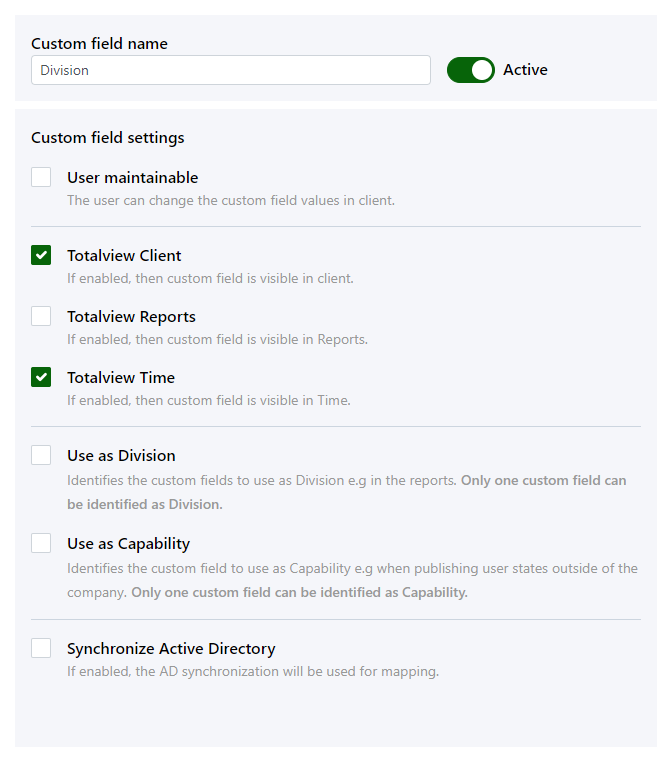This screenshot has width=669, height=761.
Task: Click the 'Totalview Client' label
Action: click(x=124, y=256)
